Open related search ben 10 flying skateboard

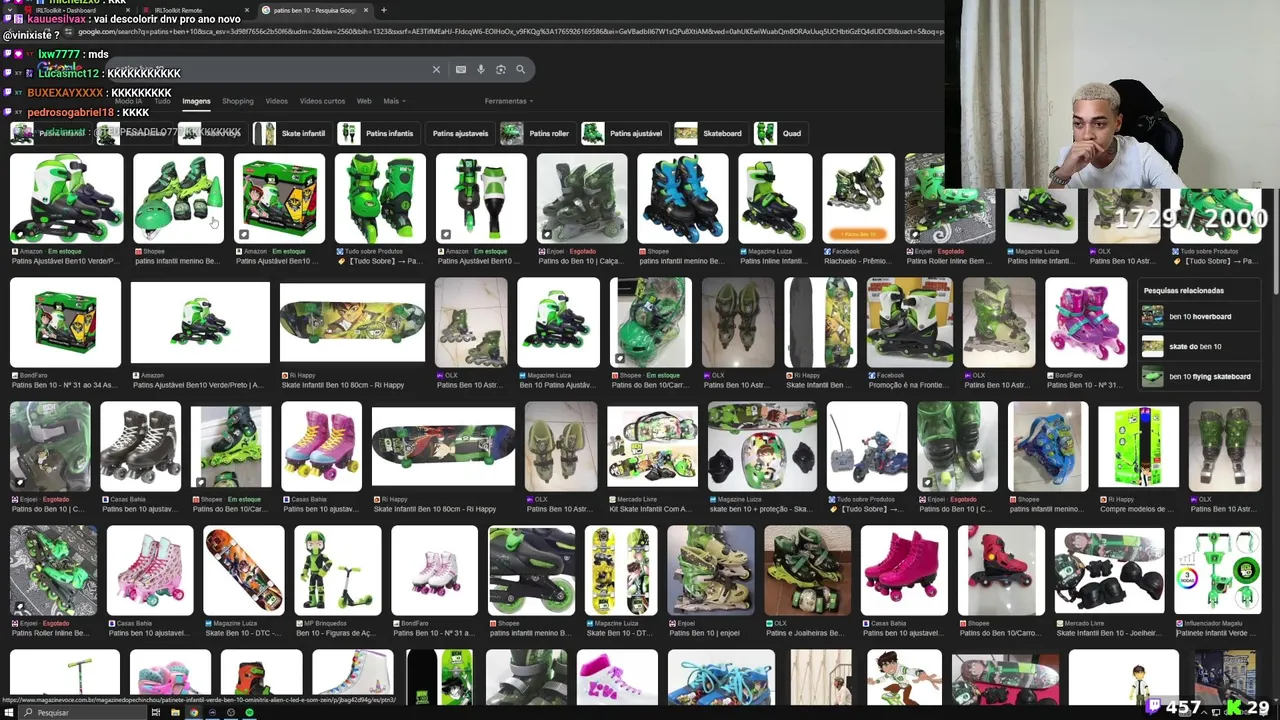[x=1199, y=377]
